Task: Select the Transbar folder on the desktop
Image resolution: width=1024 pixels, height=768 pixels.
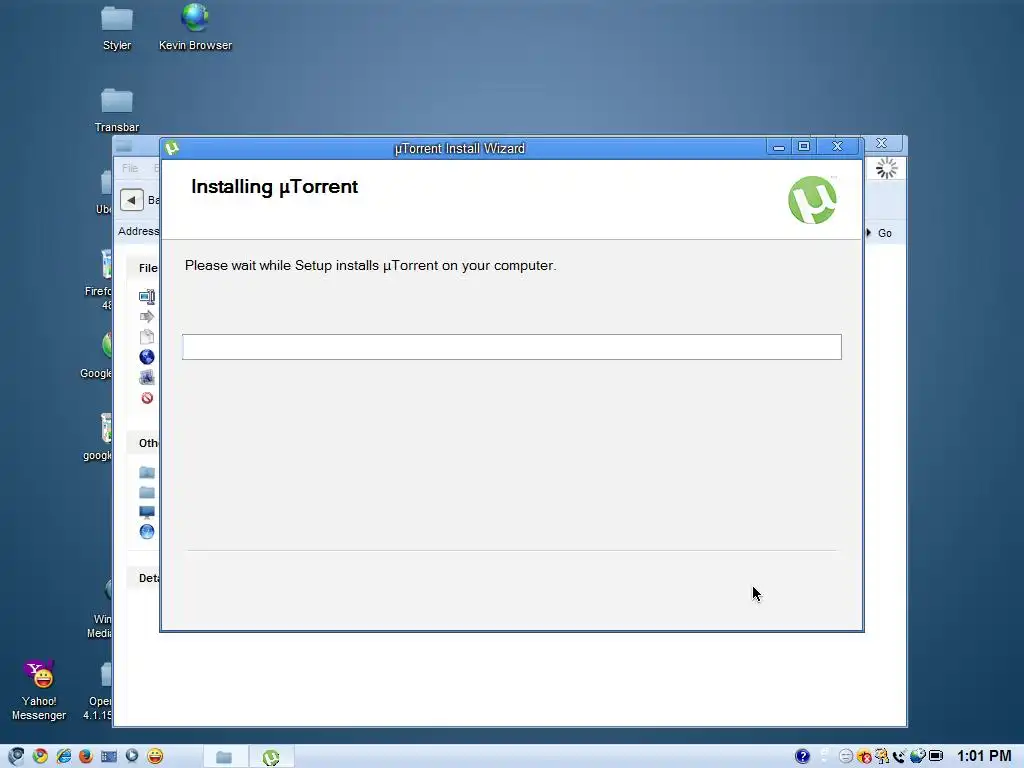Action: click(117, 110)
